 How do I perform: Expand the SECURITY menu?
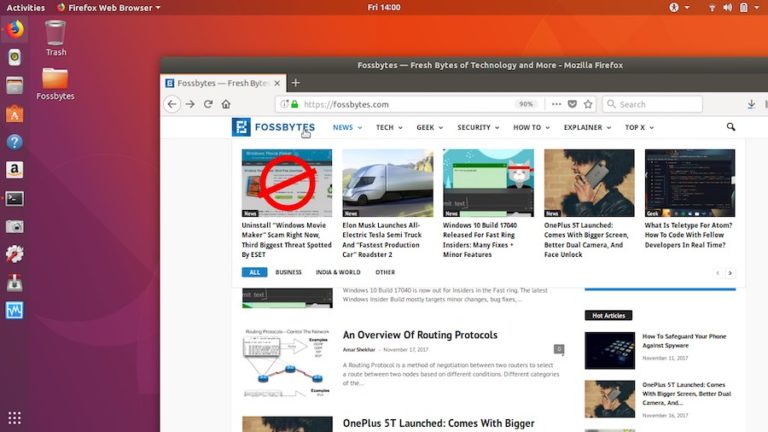(478, 127)
